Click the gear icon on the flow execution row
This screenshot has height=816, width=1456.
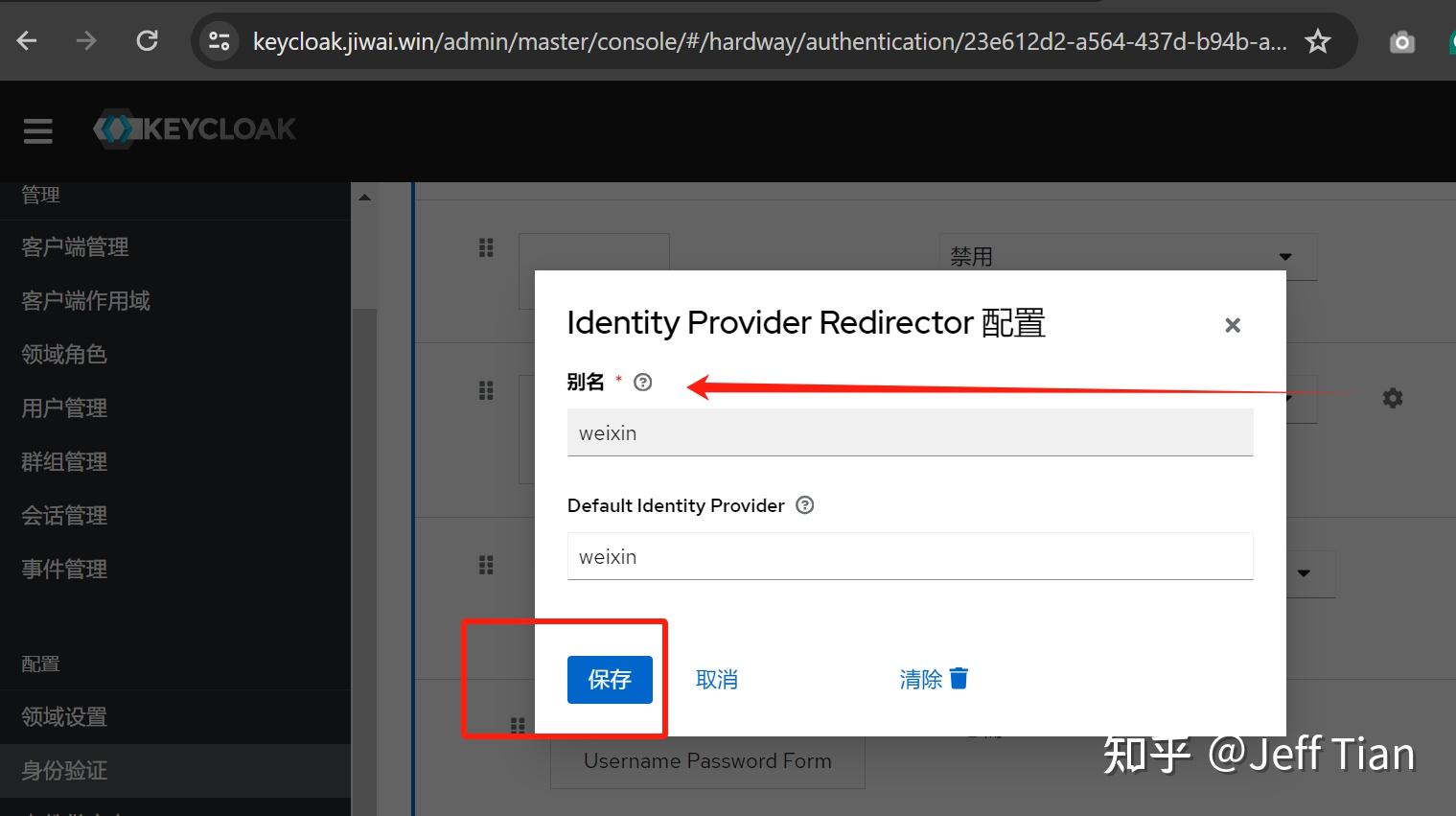(x=1392, y=398)
